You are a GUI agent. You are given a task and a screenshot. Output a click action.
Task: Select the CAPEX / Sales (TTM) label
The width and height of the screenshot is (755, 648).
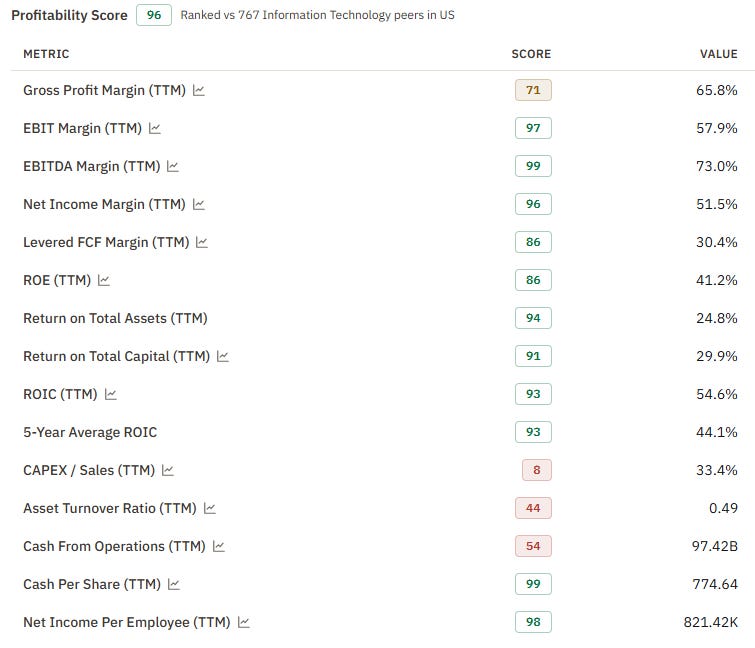pos(89,470)
